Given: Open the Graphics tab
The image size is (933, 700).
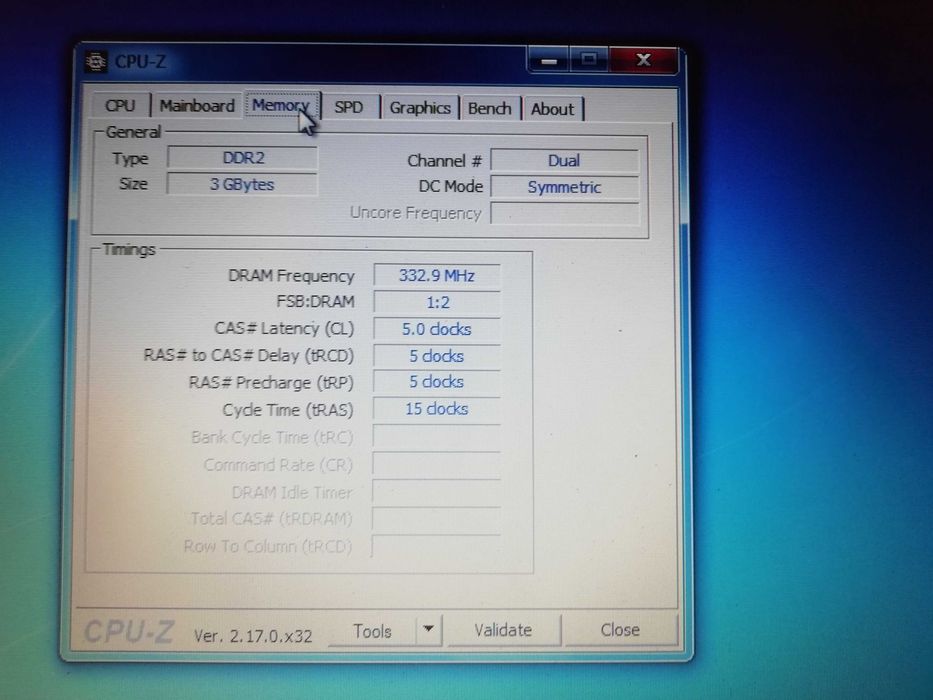Looking at the screenshot, I should (420, 108).
